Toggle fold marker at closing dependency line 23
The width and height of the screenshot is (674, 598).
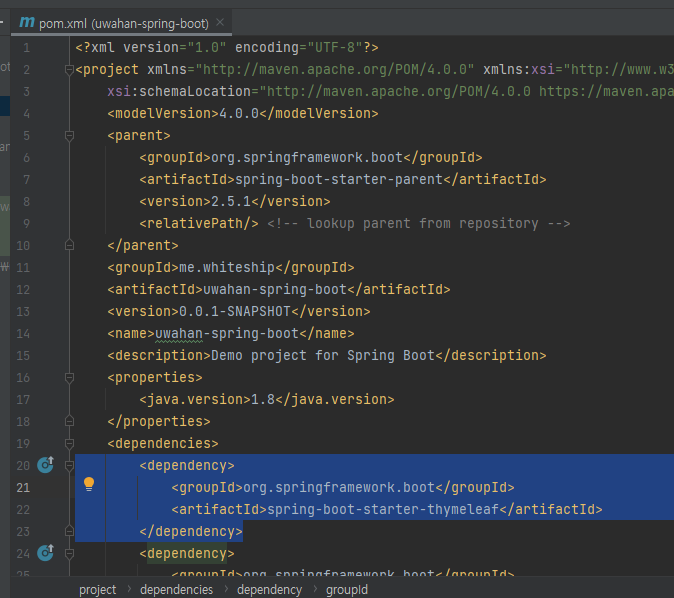pos(69,531)
